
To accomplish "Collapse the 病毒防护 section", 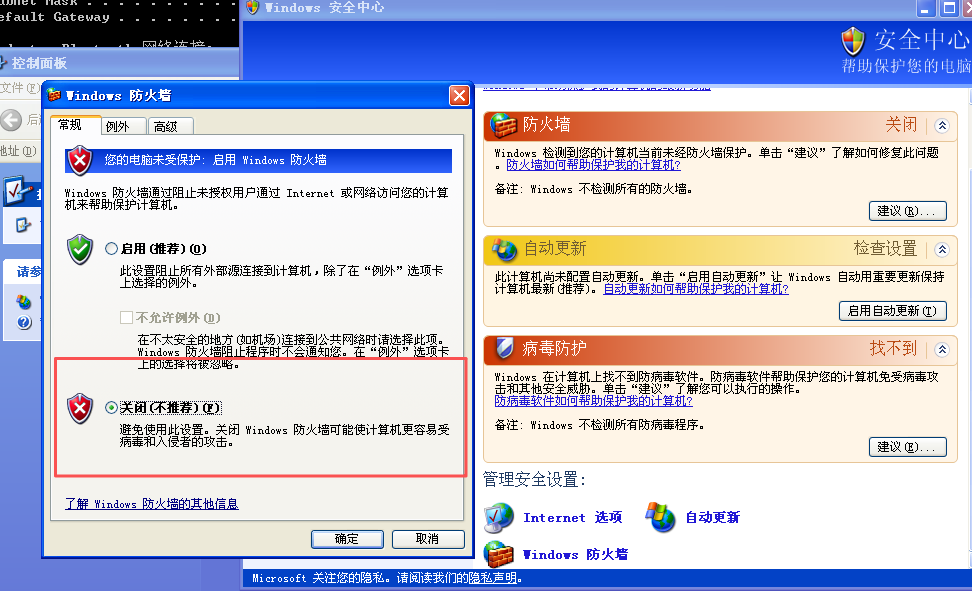I will tap(942, 350).
